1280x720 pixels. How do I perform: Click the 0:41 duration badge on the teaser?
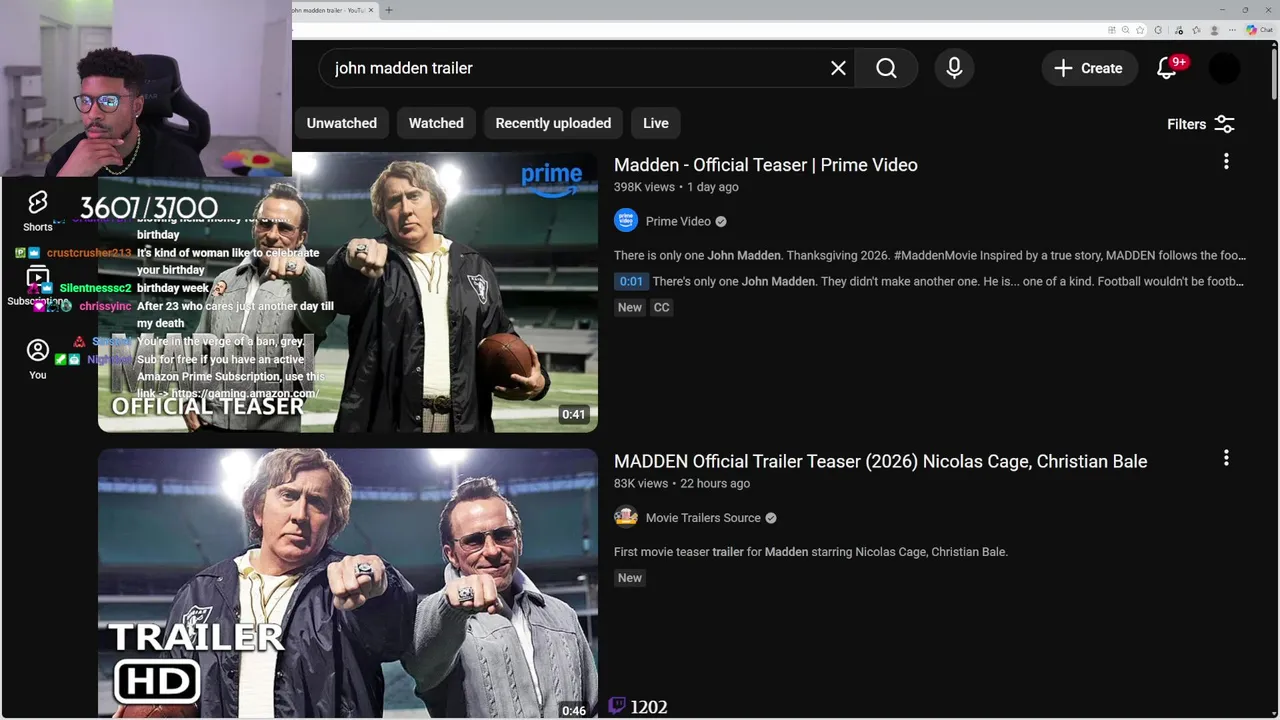(x=574, y=414)
